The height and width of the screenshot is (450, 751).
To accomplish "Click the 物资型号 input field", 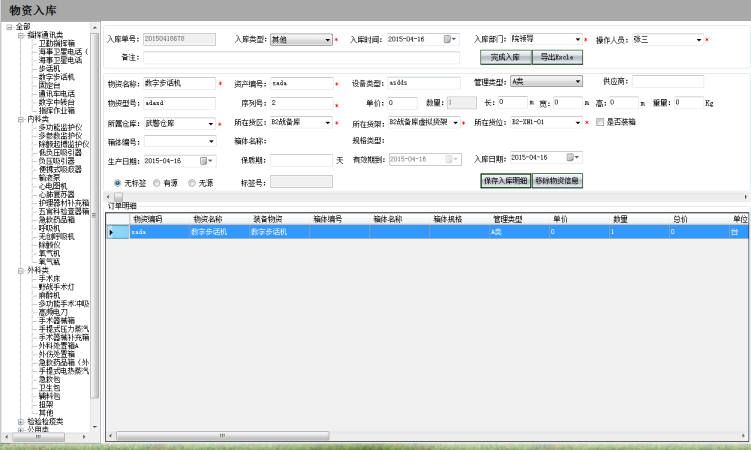I will point(179,103).
